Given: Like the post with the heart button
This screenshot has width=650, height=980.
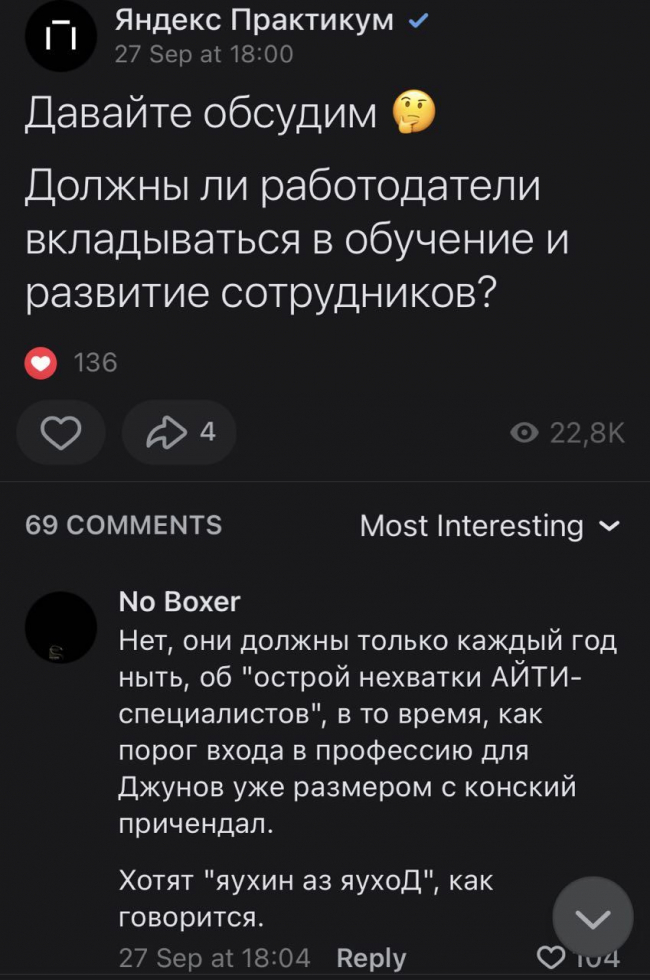Looking at the screenshot, I should click(x=61, y=432).
